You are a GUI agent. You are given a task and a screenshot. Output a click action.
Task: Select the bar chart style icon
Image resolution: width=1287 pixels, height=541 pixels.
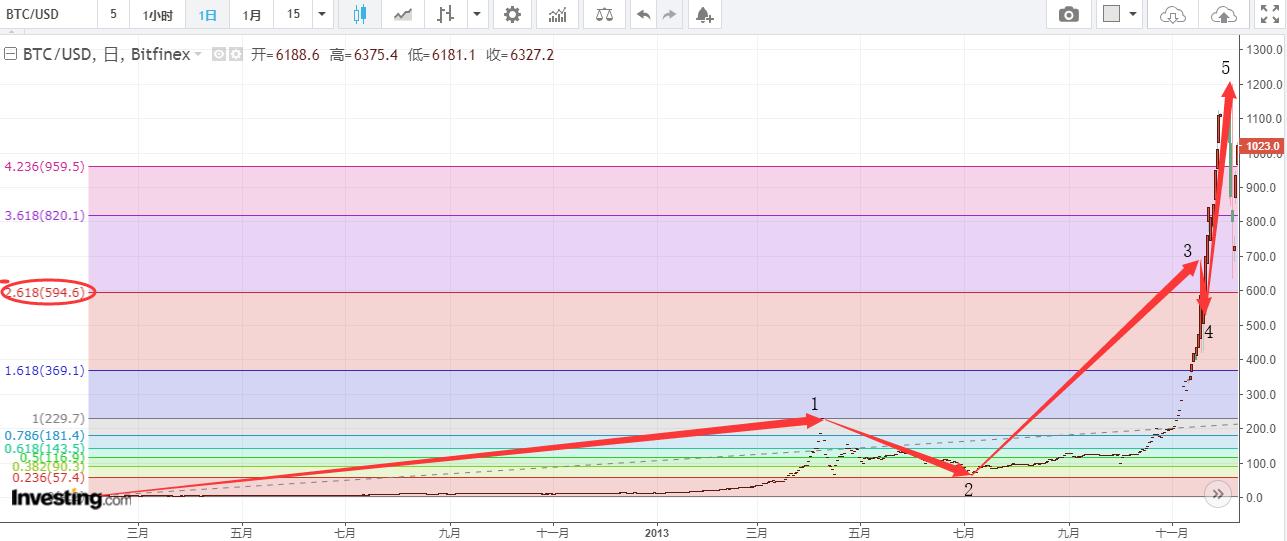tap(446, 14)
